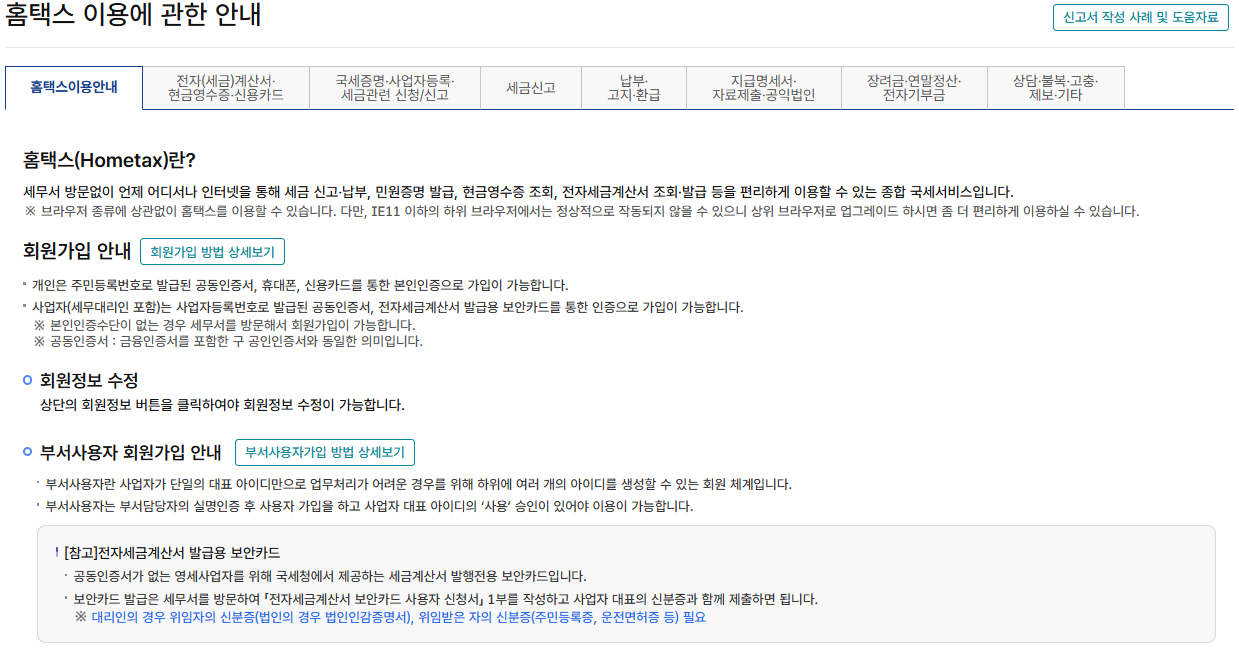Open 국세증명·사업자등록·세금관련 신청/신고 tab

pyautogui.click(x=395, y=88)
